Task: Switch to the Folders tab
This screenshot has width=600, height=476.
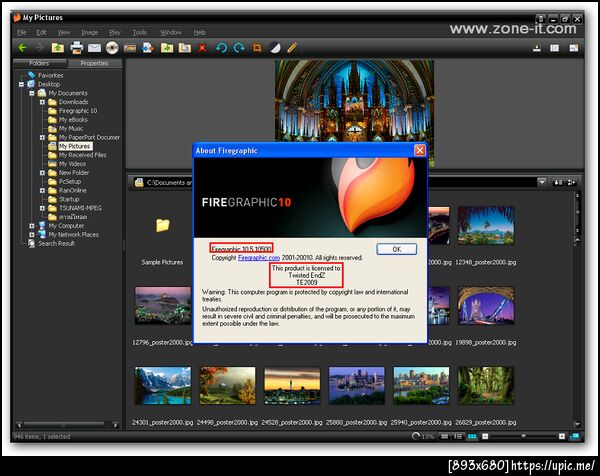Action: pos(39,63)
